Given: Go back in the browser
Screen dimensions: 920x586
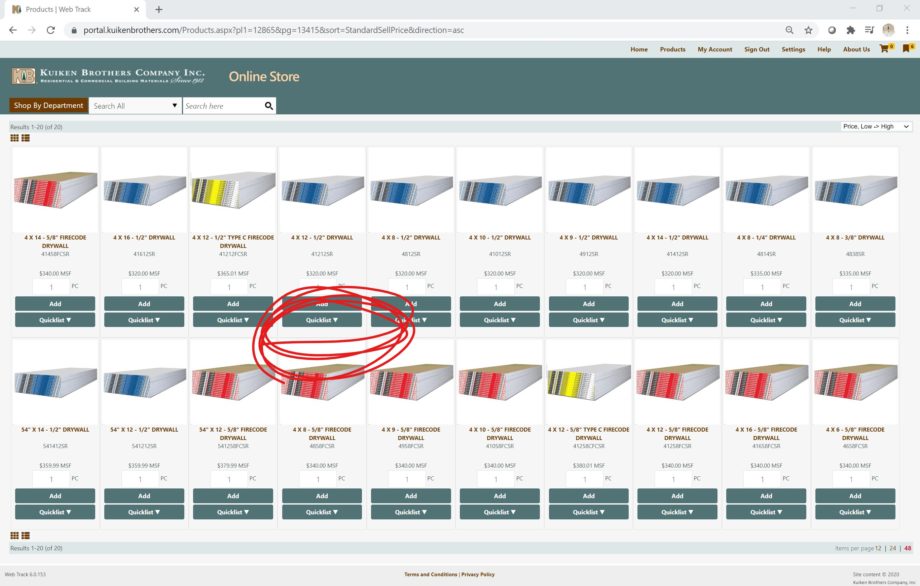Looking at the screenshot, I should tap(13, 30).
